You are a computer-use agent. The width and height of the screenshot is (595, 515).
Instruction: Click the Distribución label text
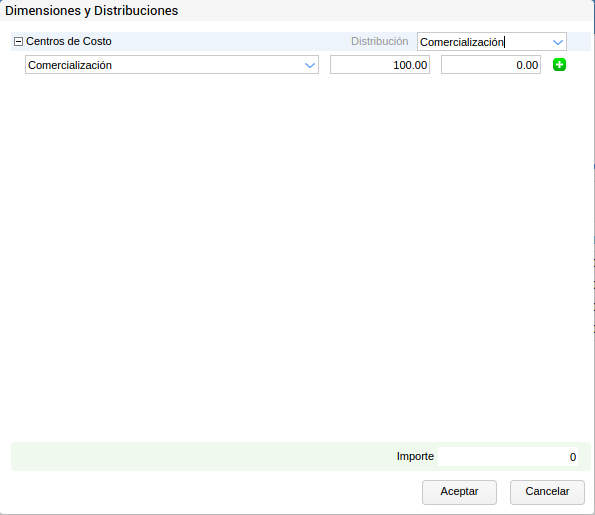pyautogui.click(x=379, y=41)
